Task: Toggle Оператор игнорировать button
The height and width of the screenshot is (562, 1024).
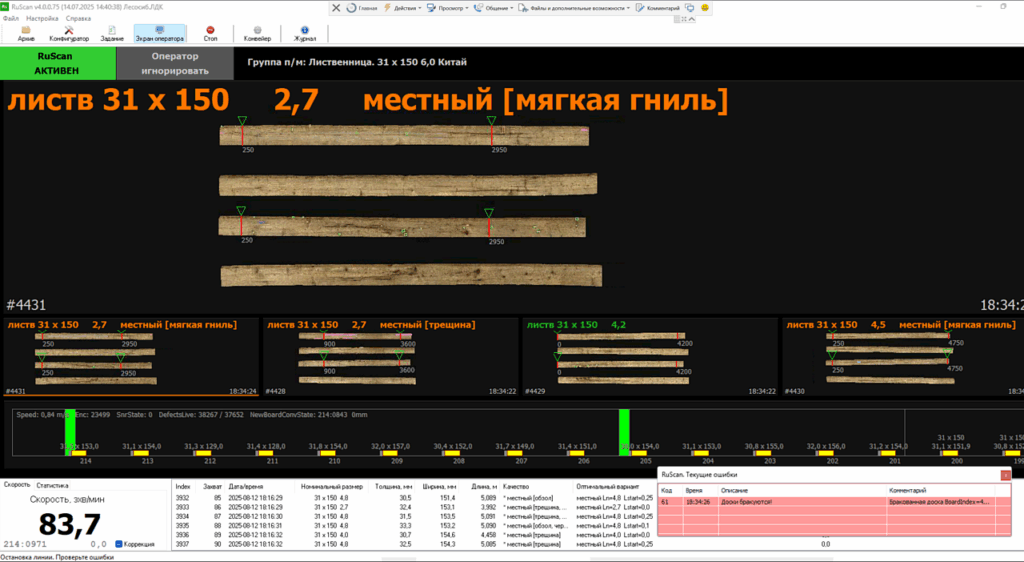Action: (175, 63)
